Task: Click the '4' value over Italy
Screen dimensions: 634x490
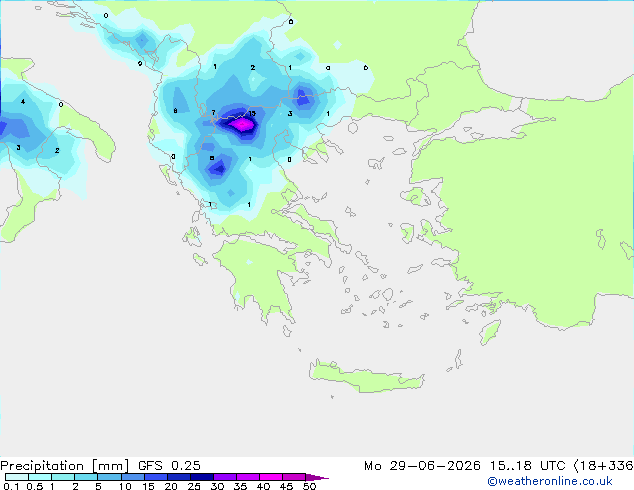Action: [23, 101]
